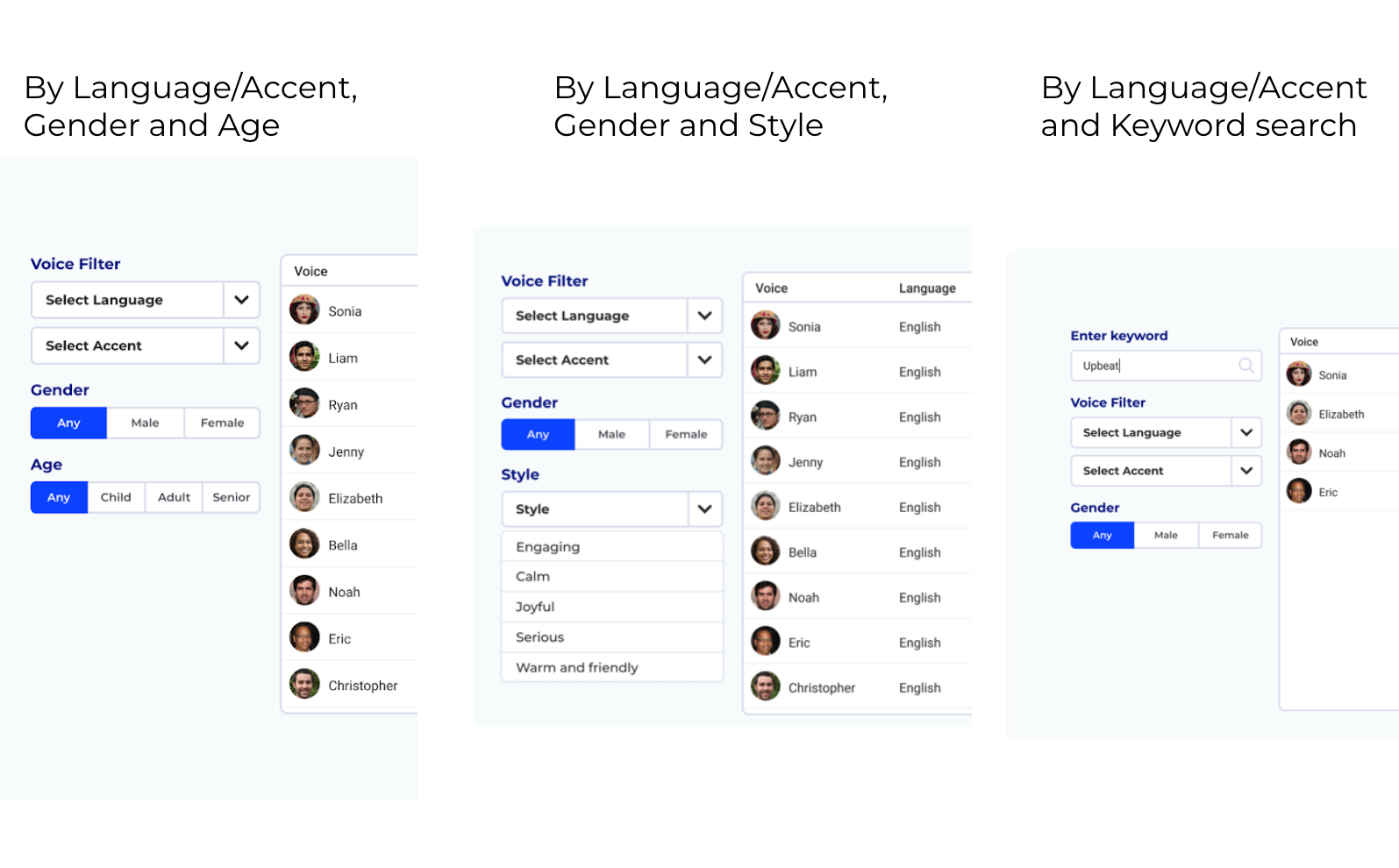
Task: Select Senior age option
Action: coord(231,497)
